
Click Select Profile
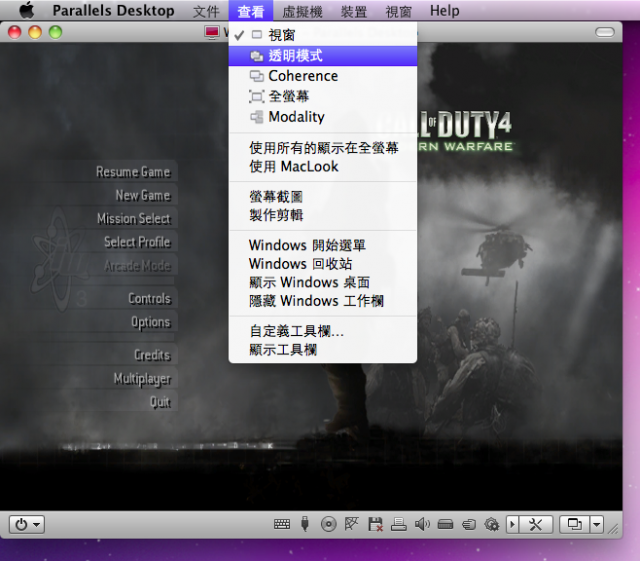coord(137,242)
